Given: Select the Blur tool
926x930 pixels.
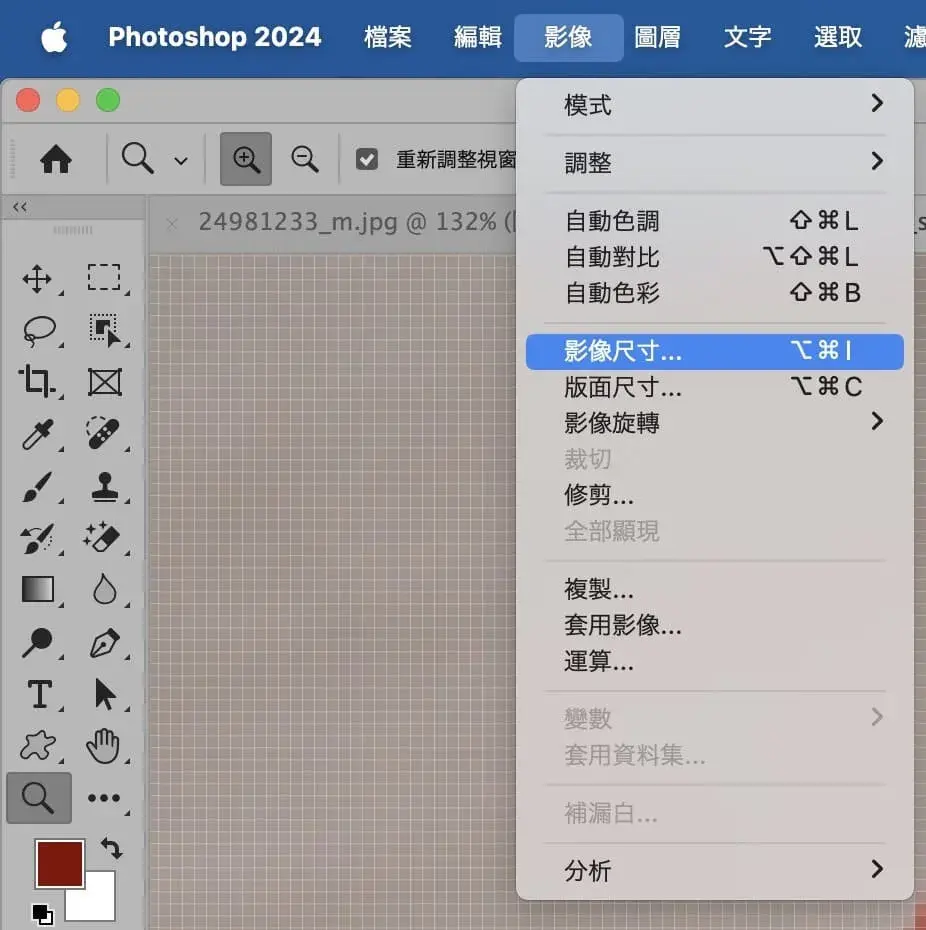Looking at the screenshot, I should pos(104,588).
